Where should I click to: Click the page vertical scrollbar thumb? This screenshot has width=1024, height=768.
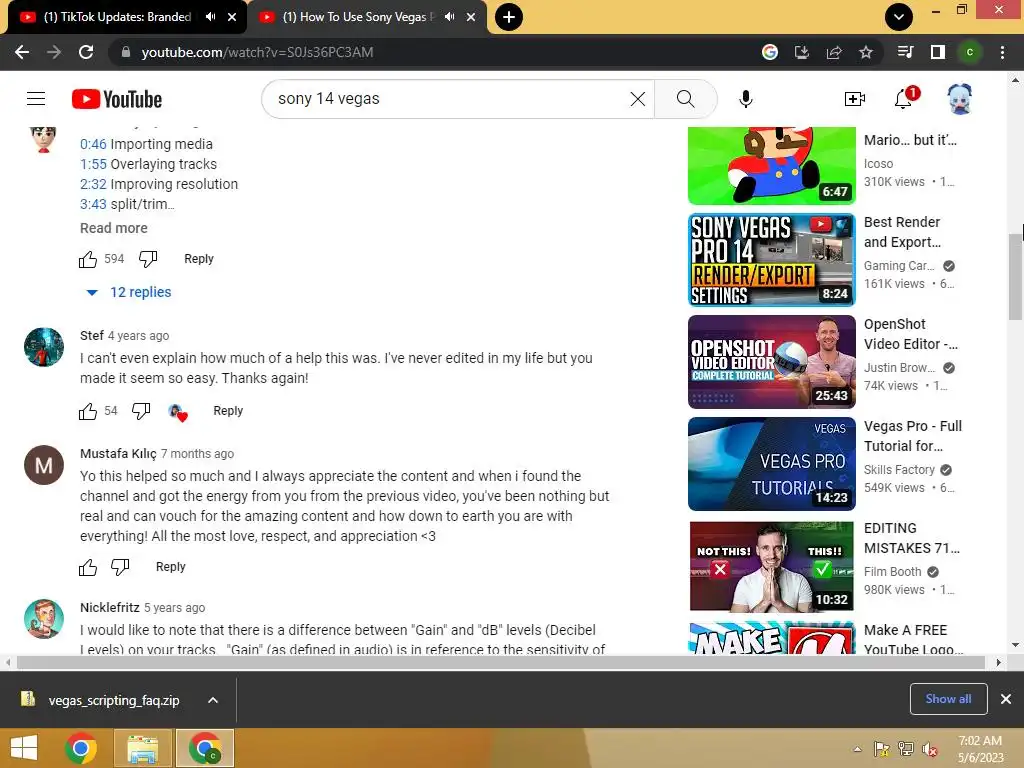pos(1016,278)
